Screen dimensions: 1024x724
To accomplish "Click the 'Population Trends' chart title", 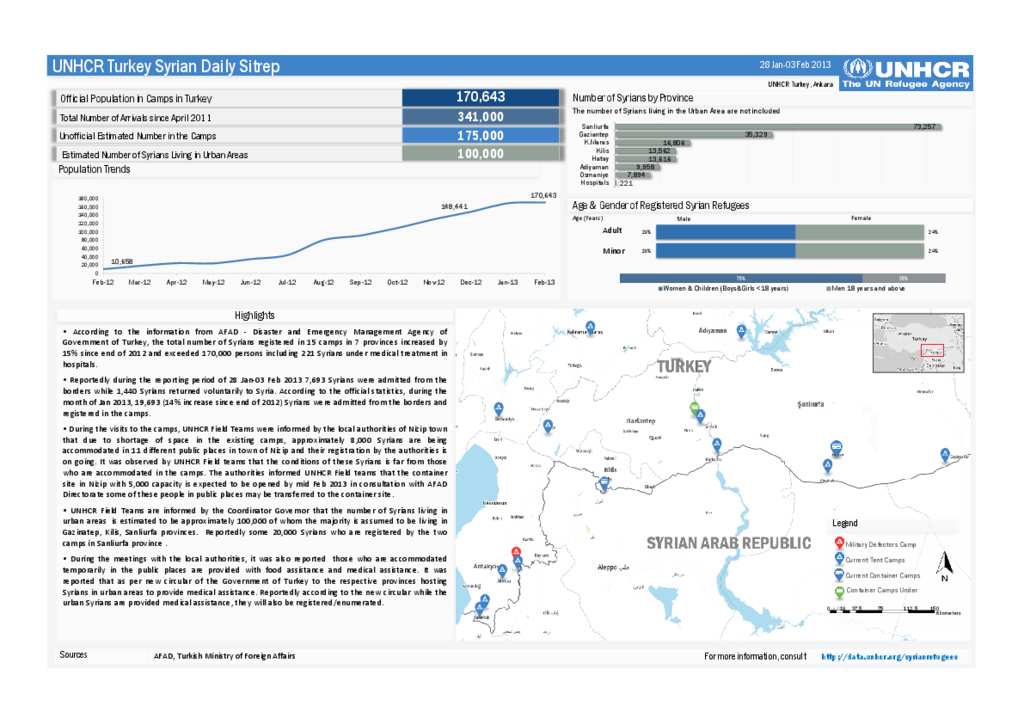I will coord(94,169).
